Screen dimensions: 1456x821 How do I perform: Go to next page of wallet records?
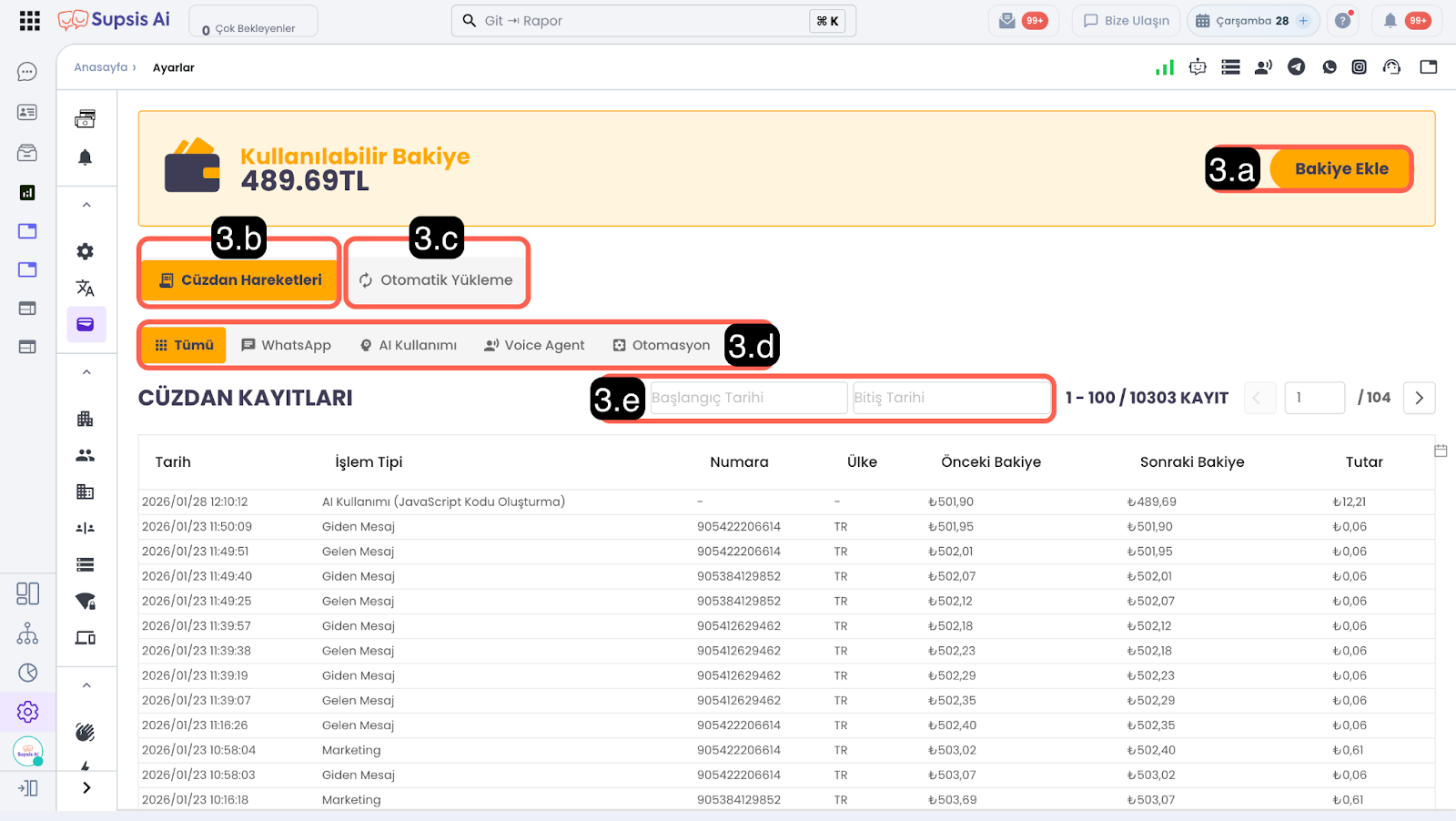click(x=1419, y=398)
